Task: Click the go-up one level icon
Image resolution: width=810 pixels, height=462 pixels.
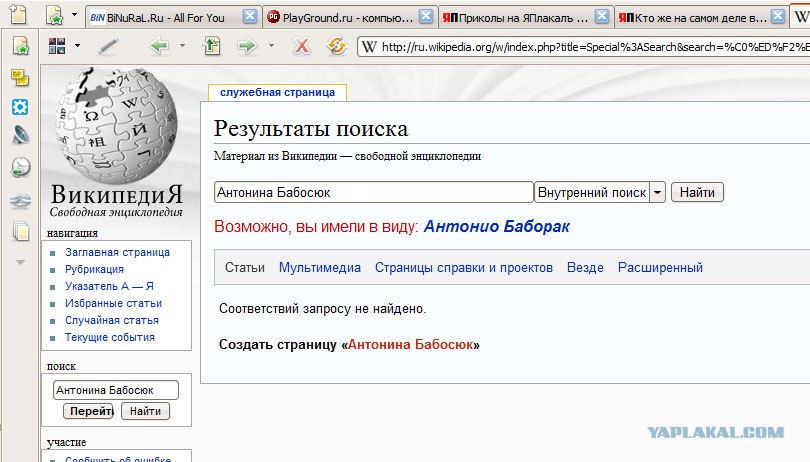Action: [x=212, y=46]
